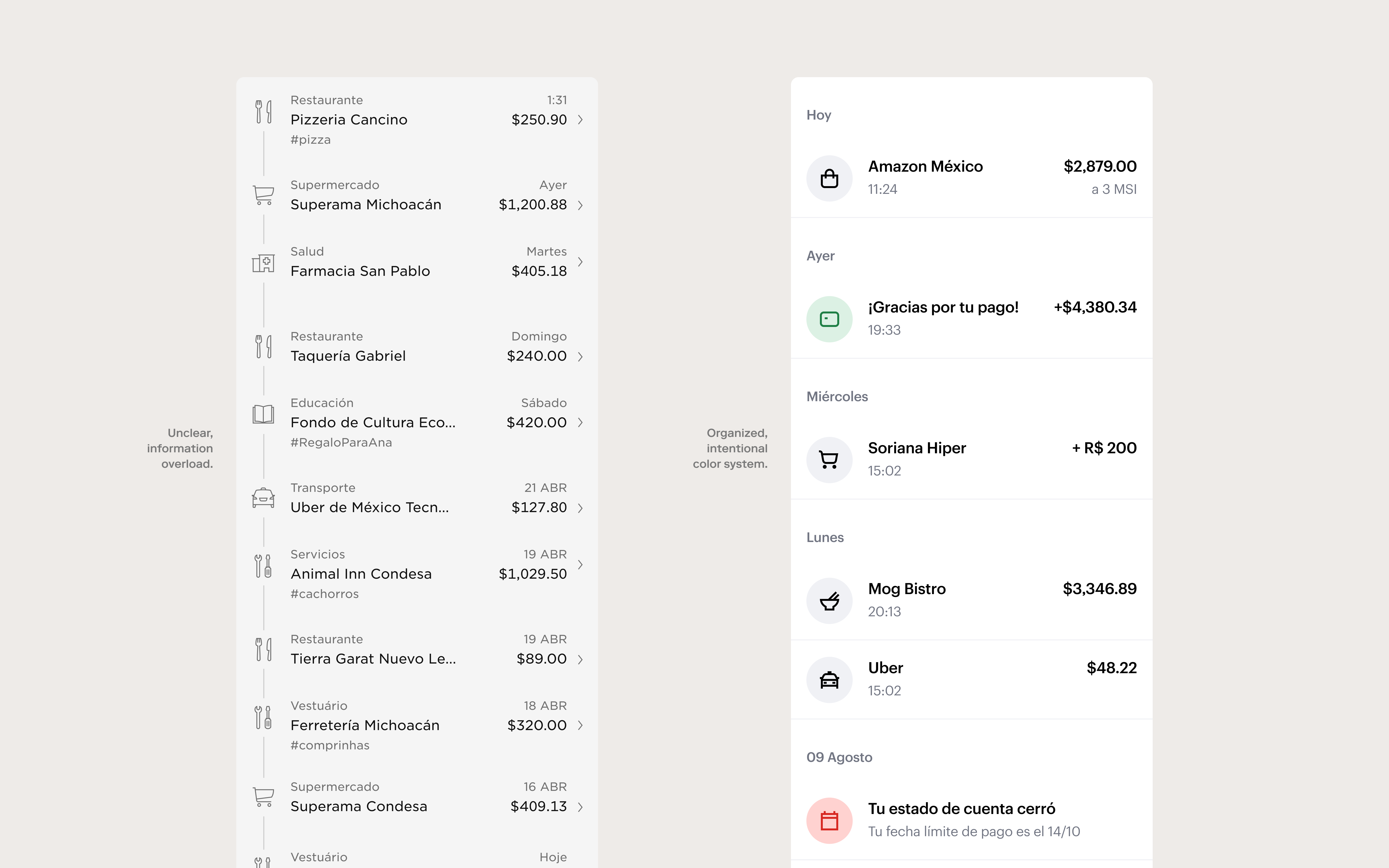The width and height of the screenshot is (1389, 868).
Task: Click the taxi icon for Uber de México
Action: click(263, 498)
